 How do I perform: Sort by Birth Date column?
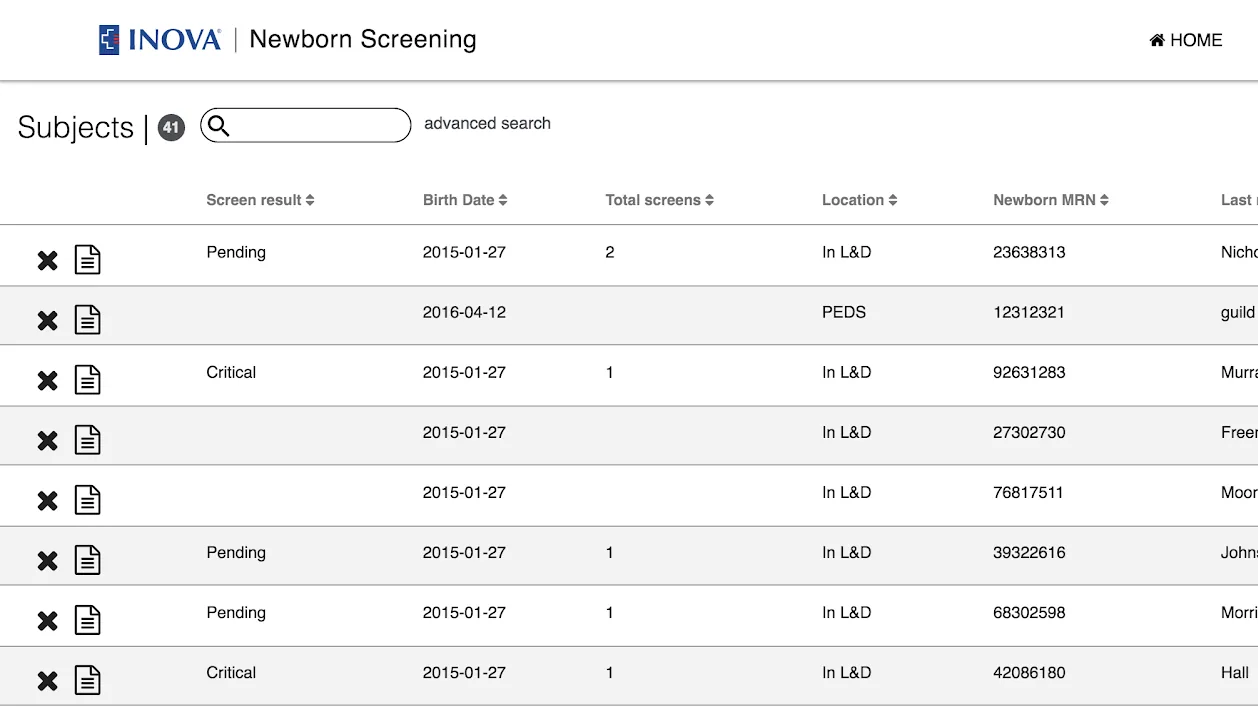click(x=465, y=200)
